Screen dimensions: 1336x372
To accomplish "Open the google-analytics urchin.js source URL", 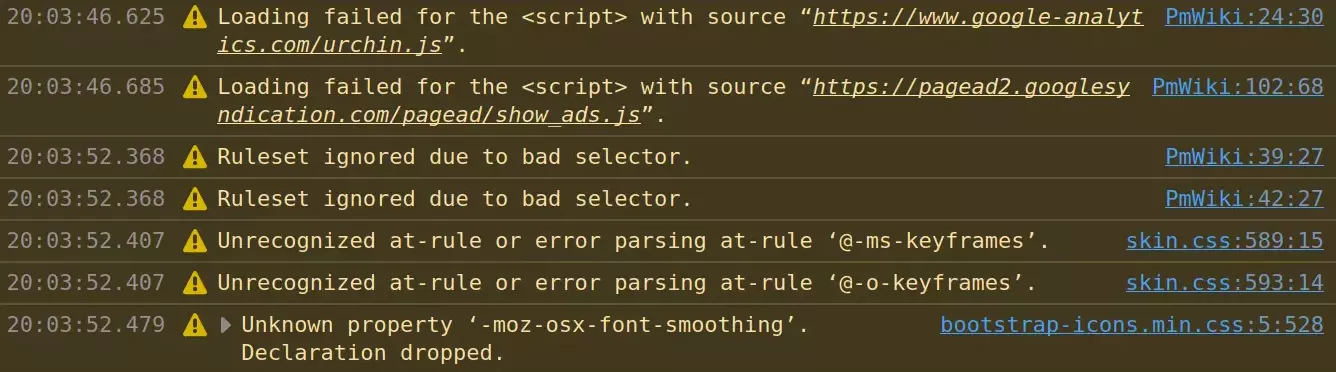I will tap(680, 31).
